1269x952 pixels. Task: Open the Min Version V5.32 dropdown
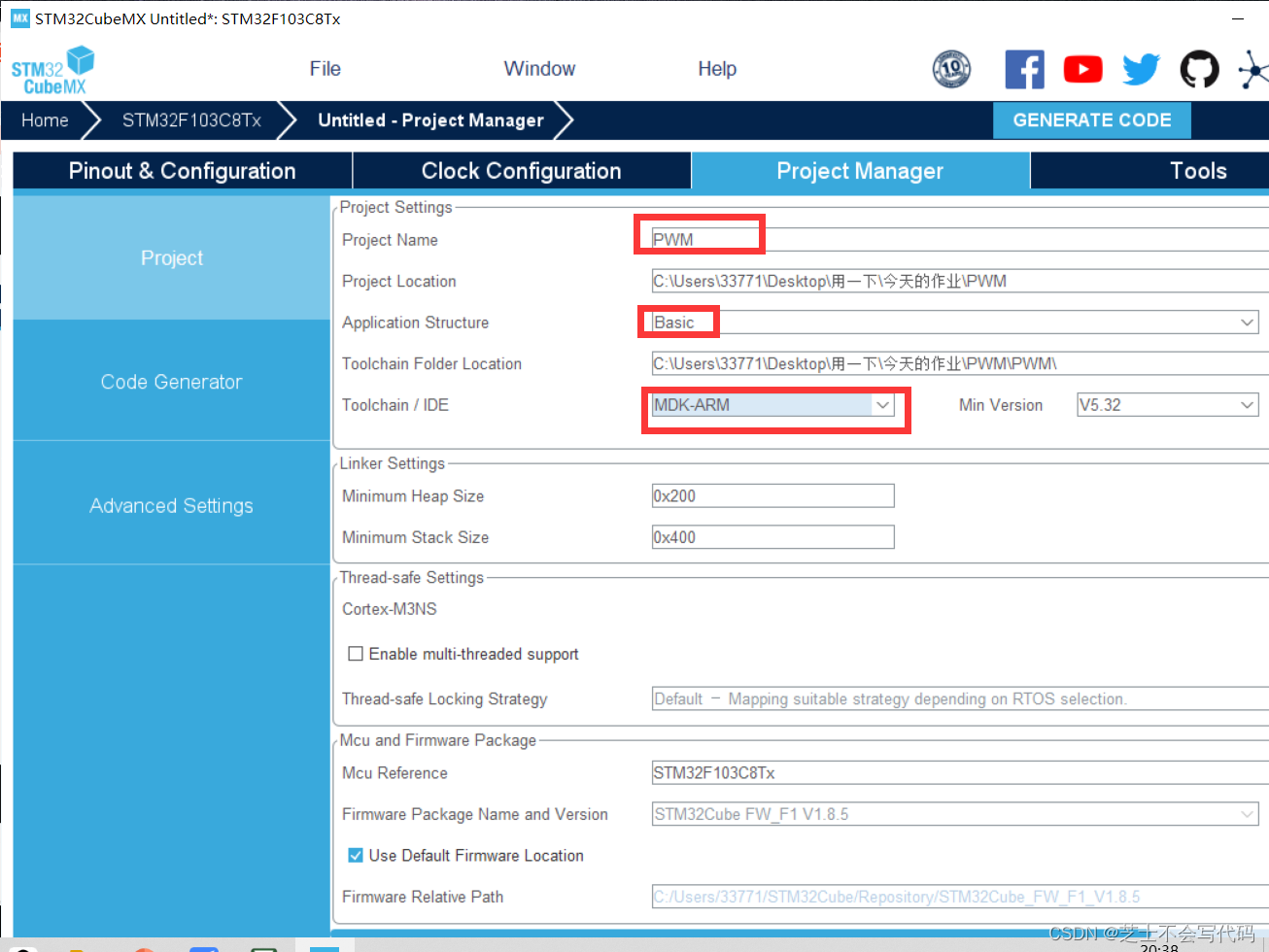[1167, 405]
